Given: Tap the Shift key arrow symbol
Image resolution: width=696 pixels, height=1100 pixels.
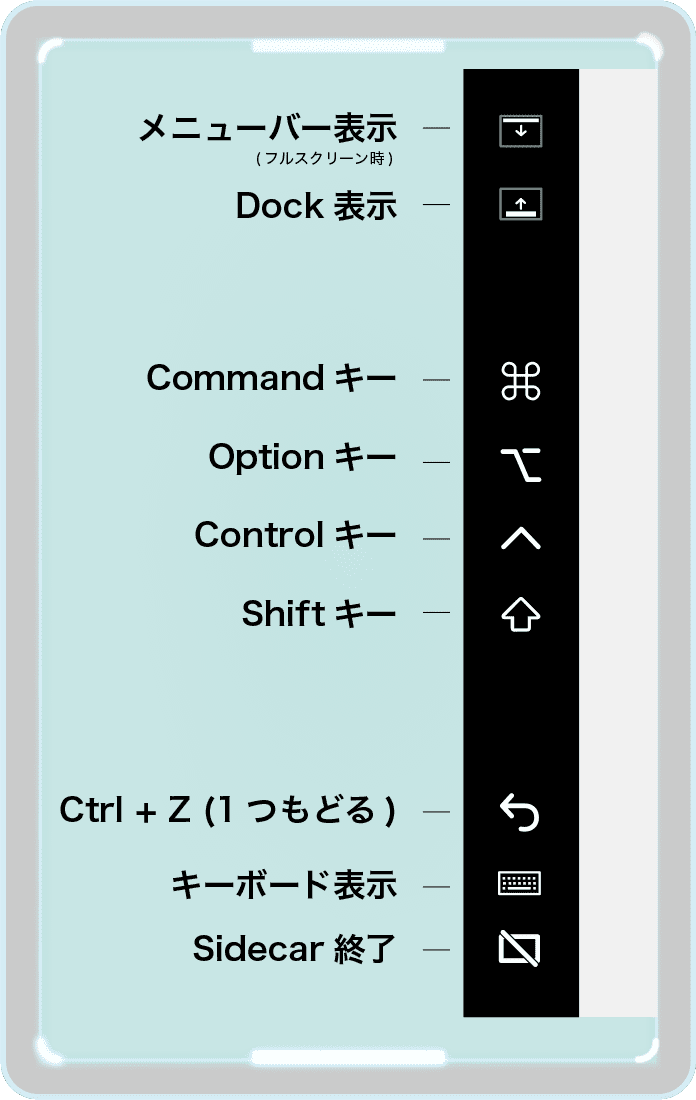Looking at the screenshot, I should (521, 615).
